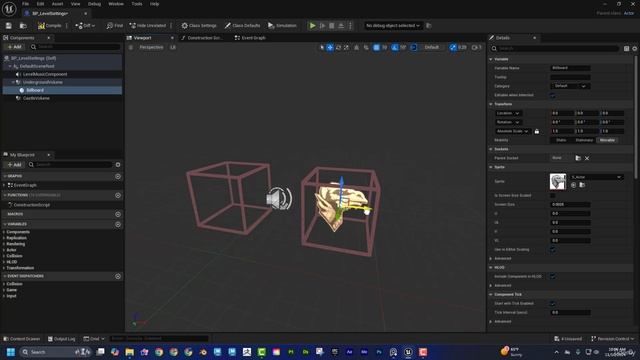The height and width of the screenshot is (360, 640).
Task: Open My Blueprint panel settings gear
Action: (118, 164)
